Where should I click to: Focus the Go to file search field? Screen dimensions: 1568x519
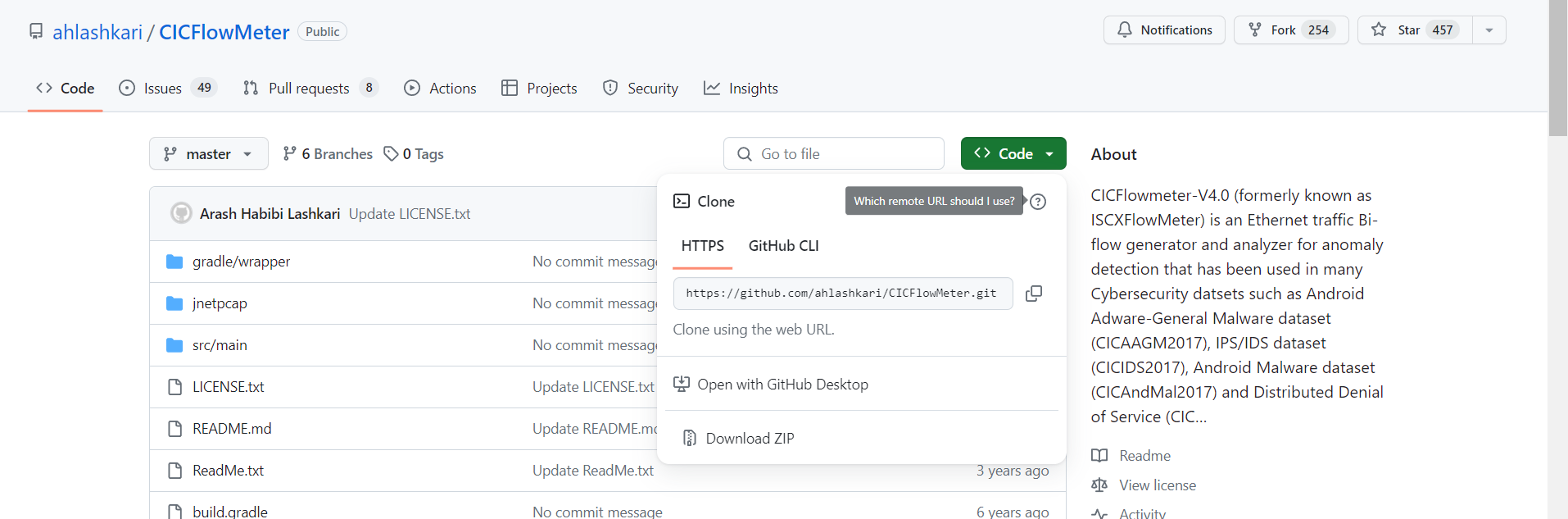(x=834, y=153)
